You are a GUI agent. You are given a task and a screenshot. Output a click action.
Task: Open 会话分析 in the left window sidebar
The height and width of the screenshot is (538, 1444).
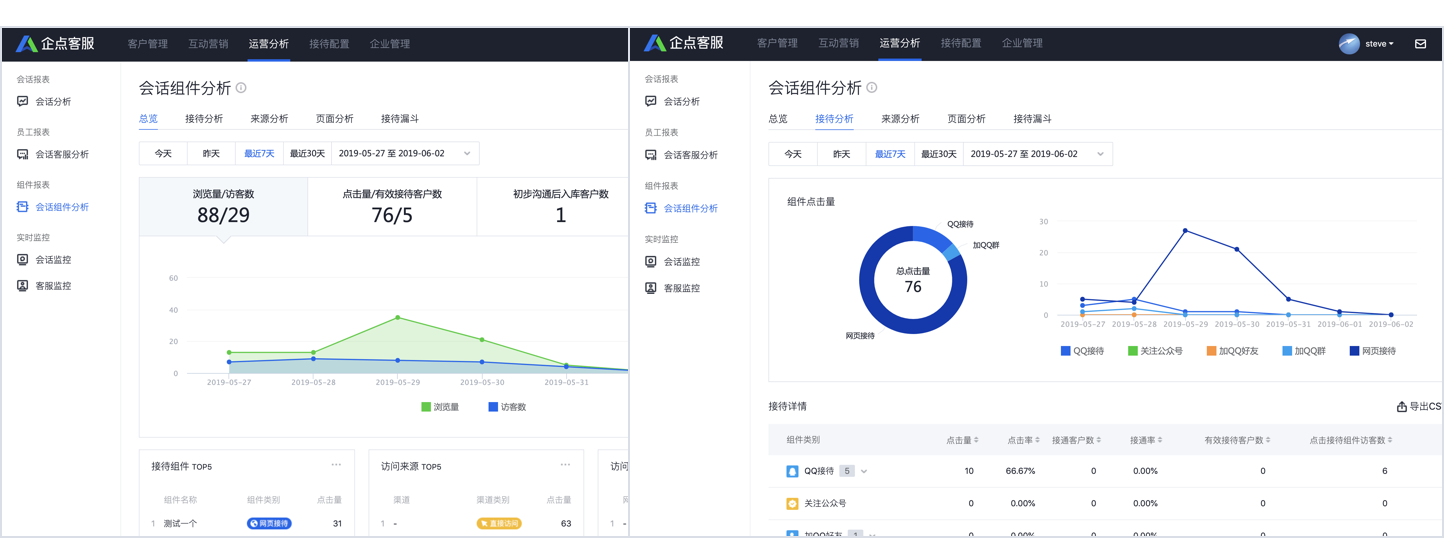[x=44, y=102]
